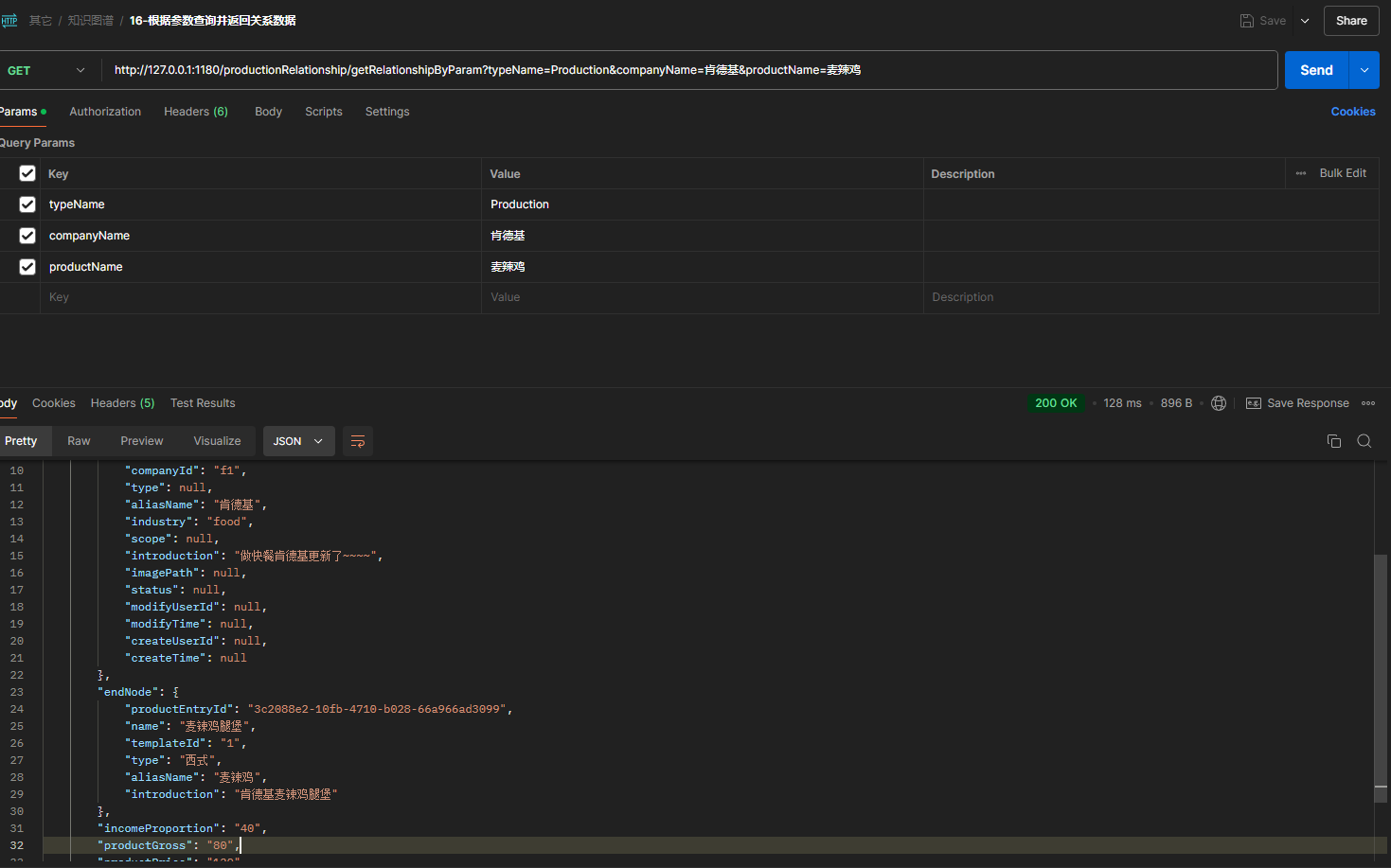Click the response vertical scrollbar
This screenshot has width=1391, height=868.
(1381, 677)
